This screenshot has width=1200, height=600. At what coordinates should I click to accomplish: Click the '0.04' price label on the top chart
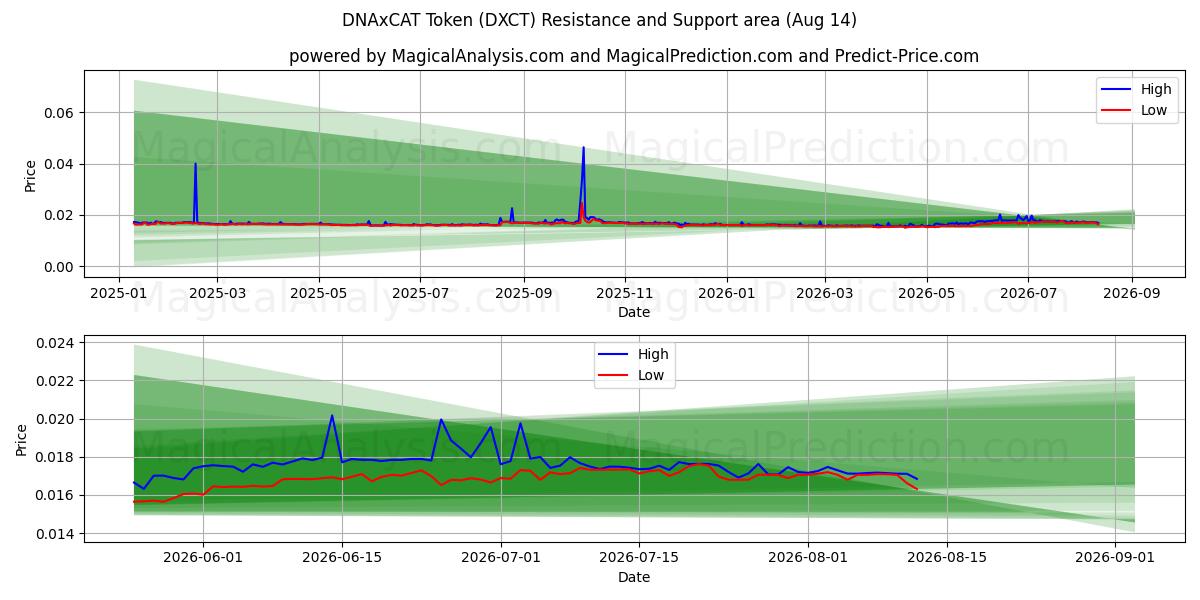coord(62,164)
